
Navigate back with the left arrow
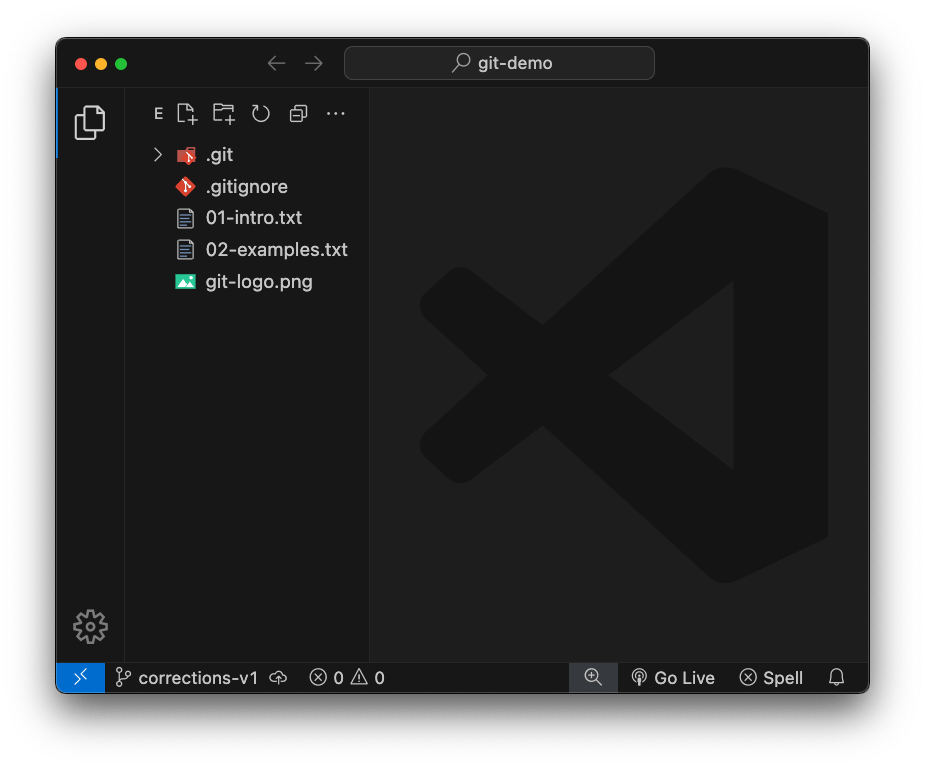pos(276,63)
